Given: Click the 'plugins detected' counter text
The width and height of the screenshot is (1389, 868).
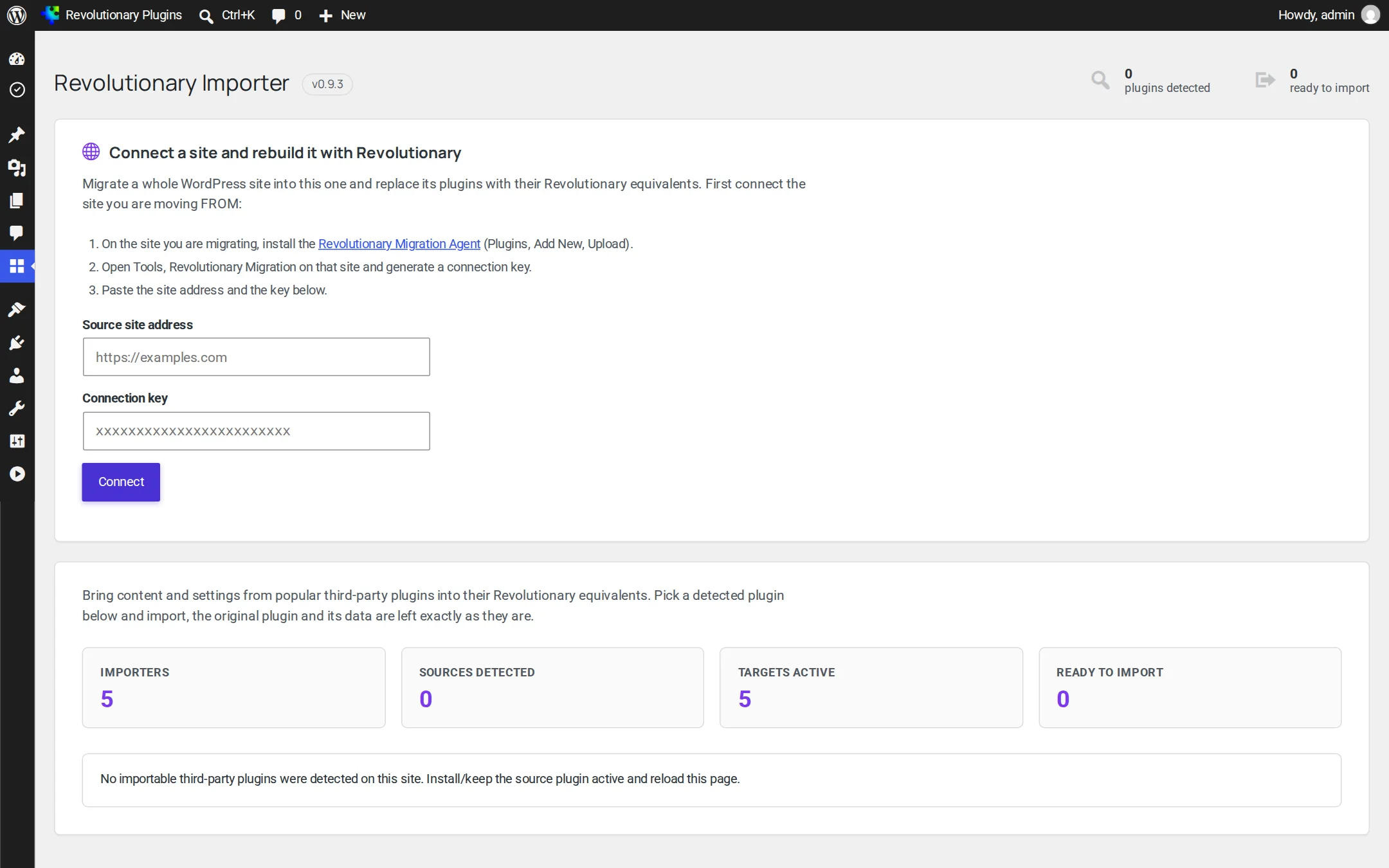Looking at the screenshot, I should pyautogui.click(x=1167, y=88).
